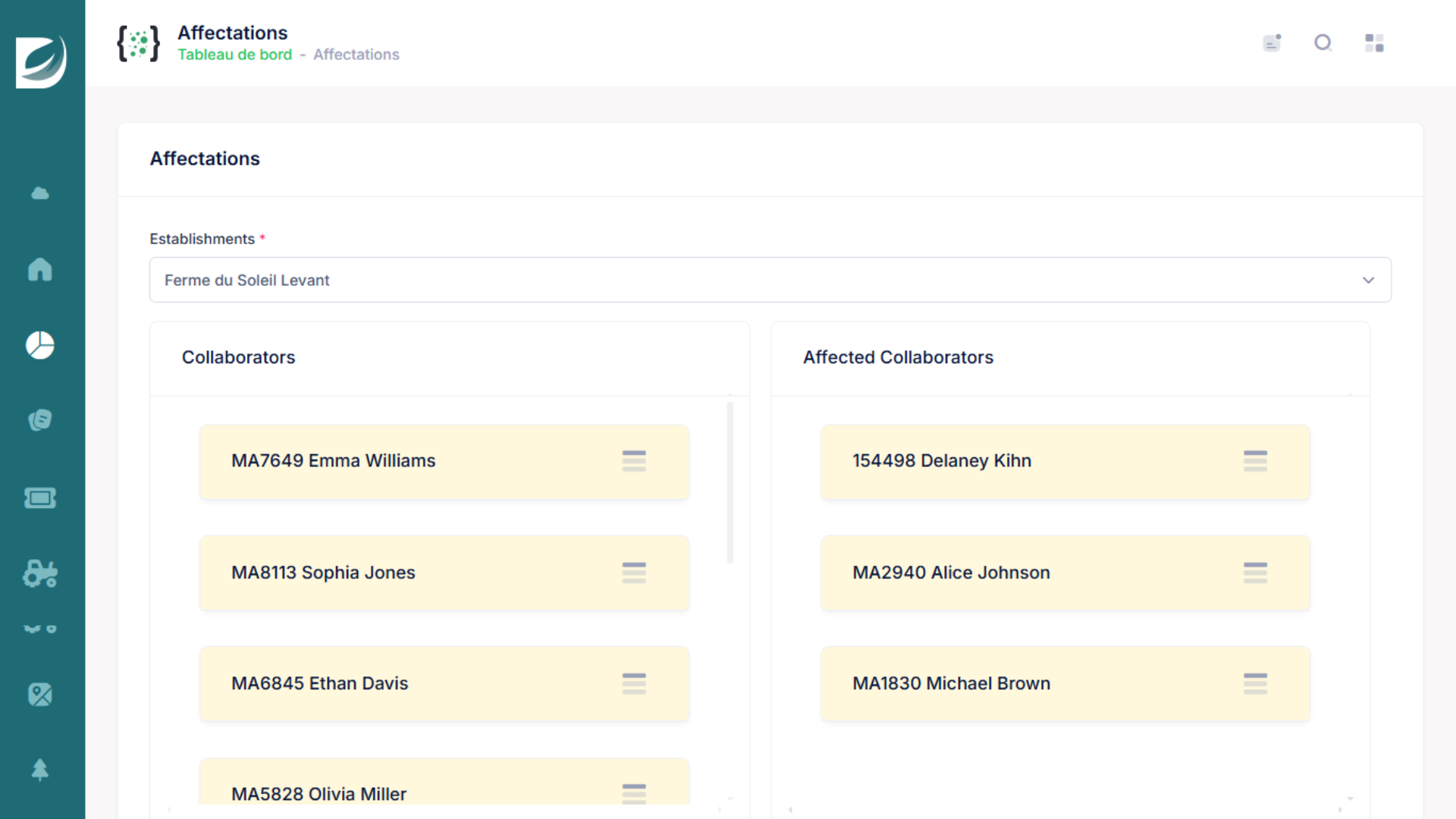1456x819 pixels.
Task: Click the app logo in the sidebar
Action: 41,62
